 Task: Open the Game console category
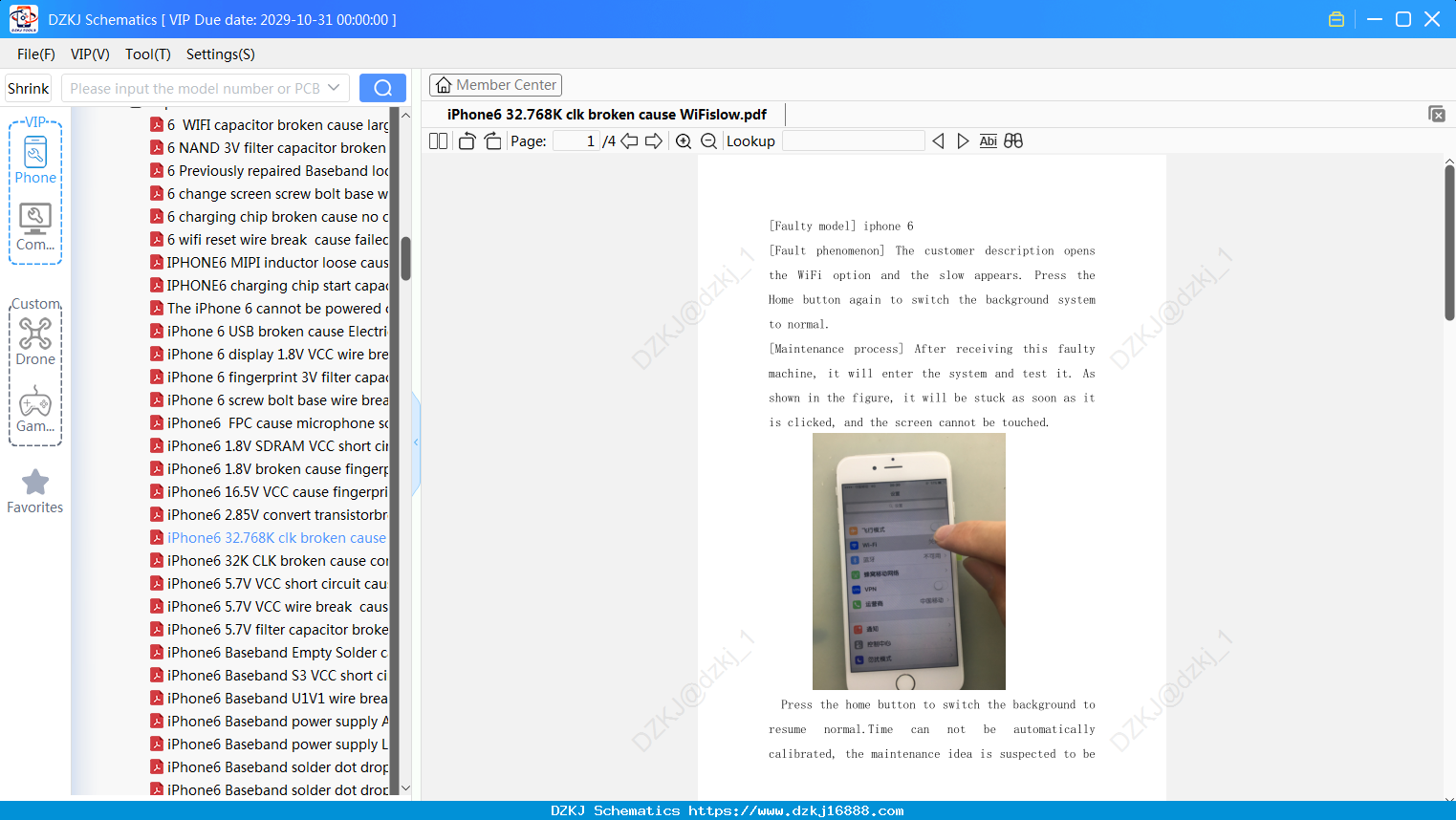pos(35,408)
